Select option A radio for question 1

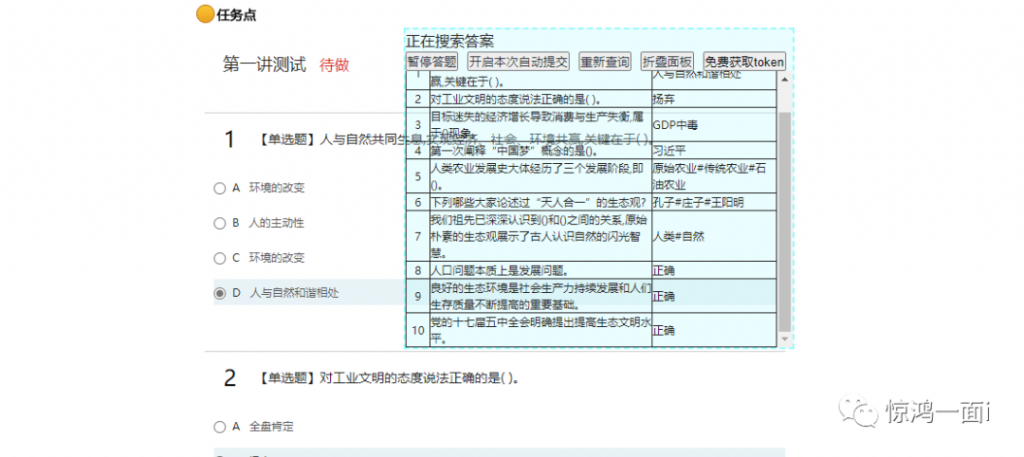(x=219, y=187)
